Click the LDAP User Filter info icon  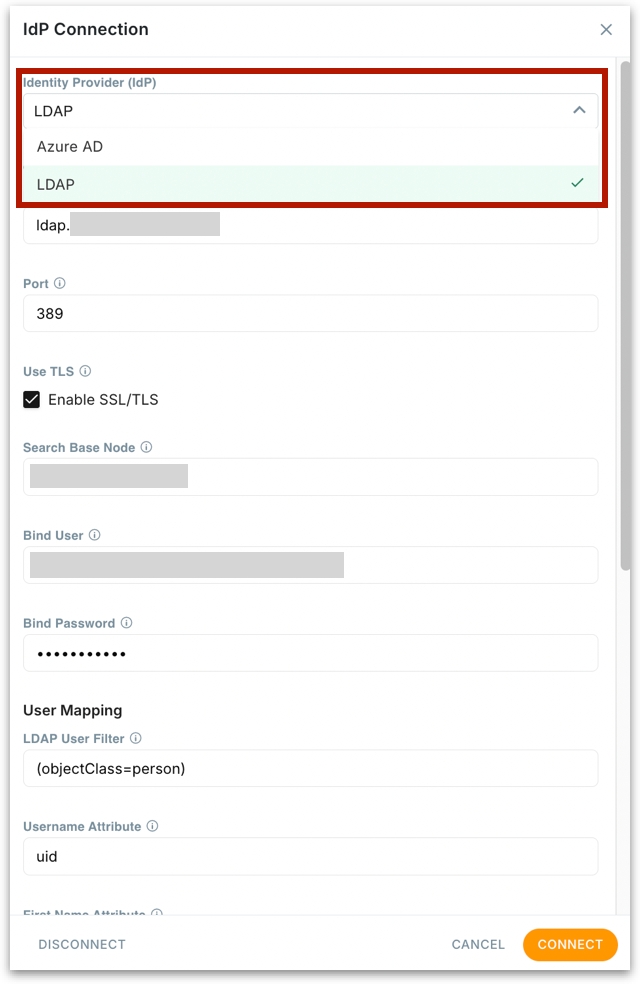click(136, 739)
